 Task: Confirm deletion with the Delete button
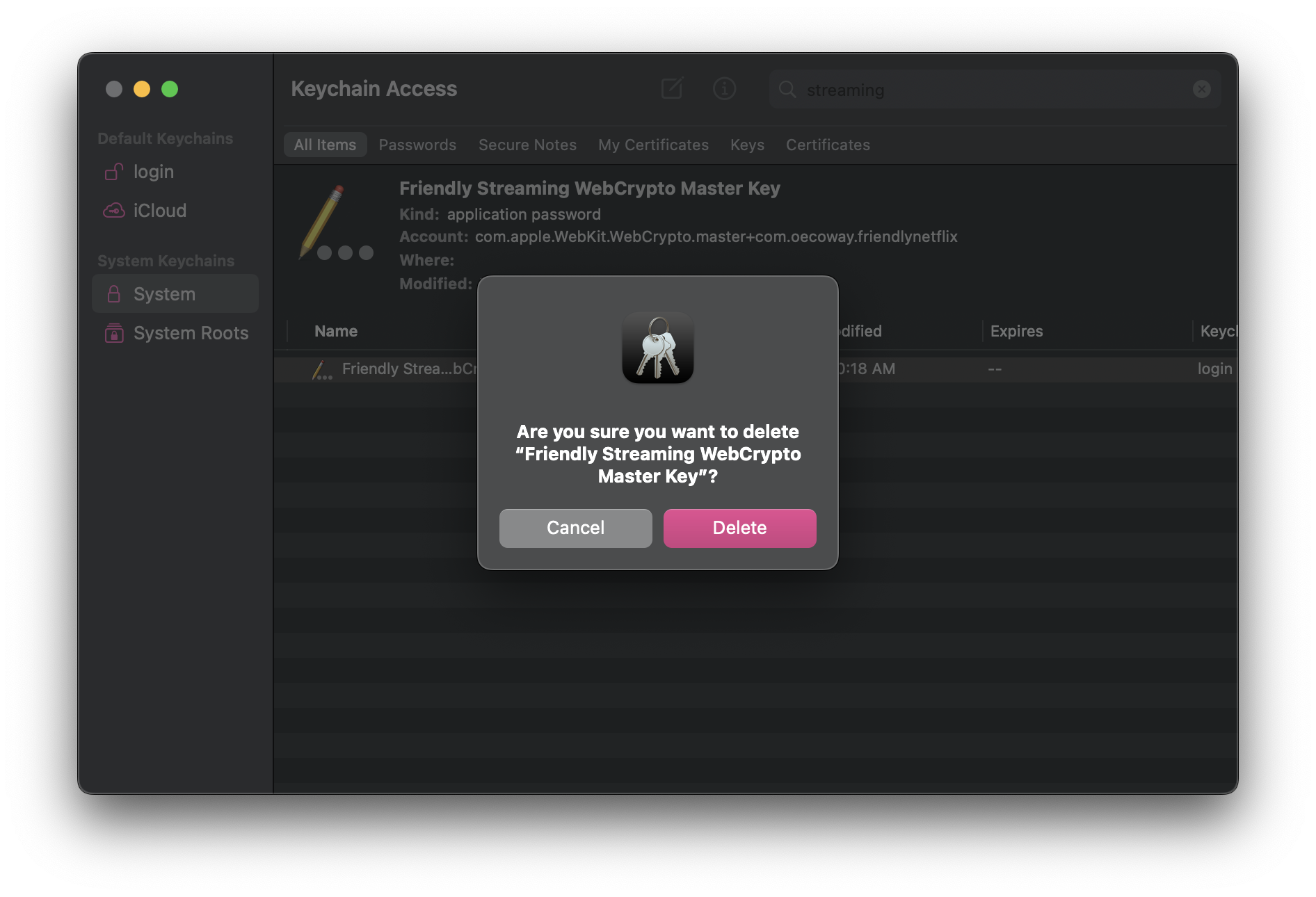pos(739,528)
